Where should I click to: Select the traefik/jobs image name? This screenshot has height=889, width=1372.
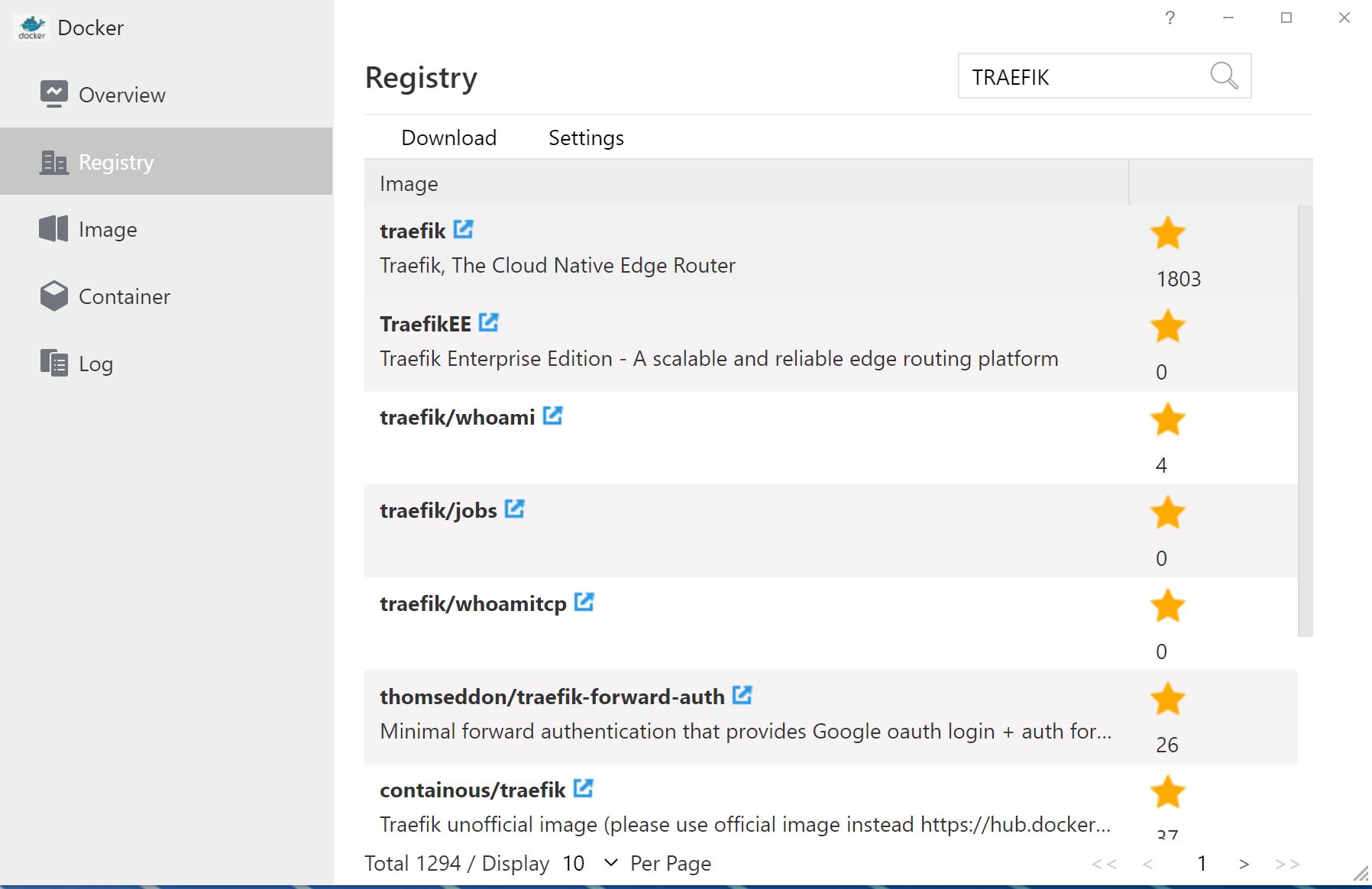[x=438, y=510]
